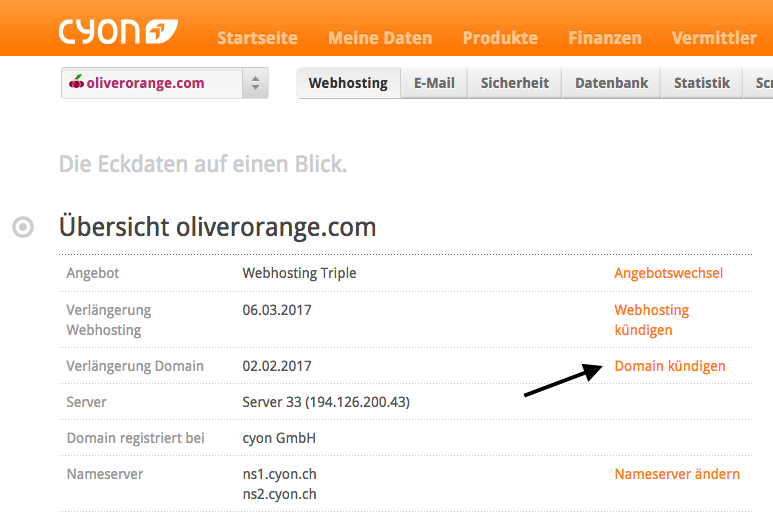The width and height of the screenshot is (773, 517).
Task: Click Server 33 (194.126.200.43) text
Action: point(326,402)
